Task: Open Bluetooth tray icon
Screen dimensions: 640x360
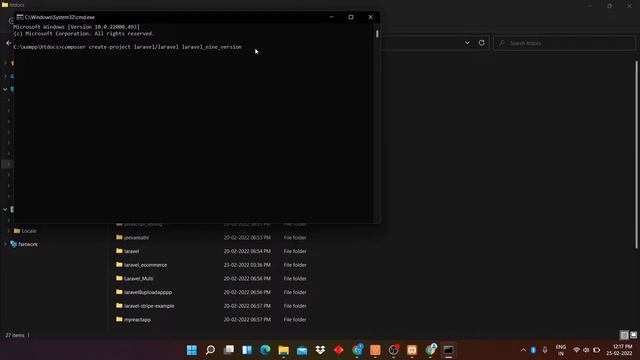Action: click(533, 350)
